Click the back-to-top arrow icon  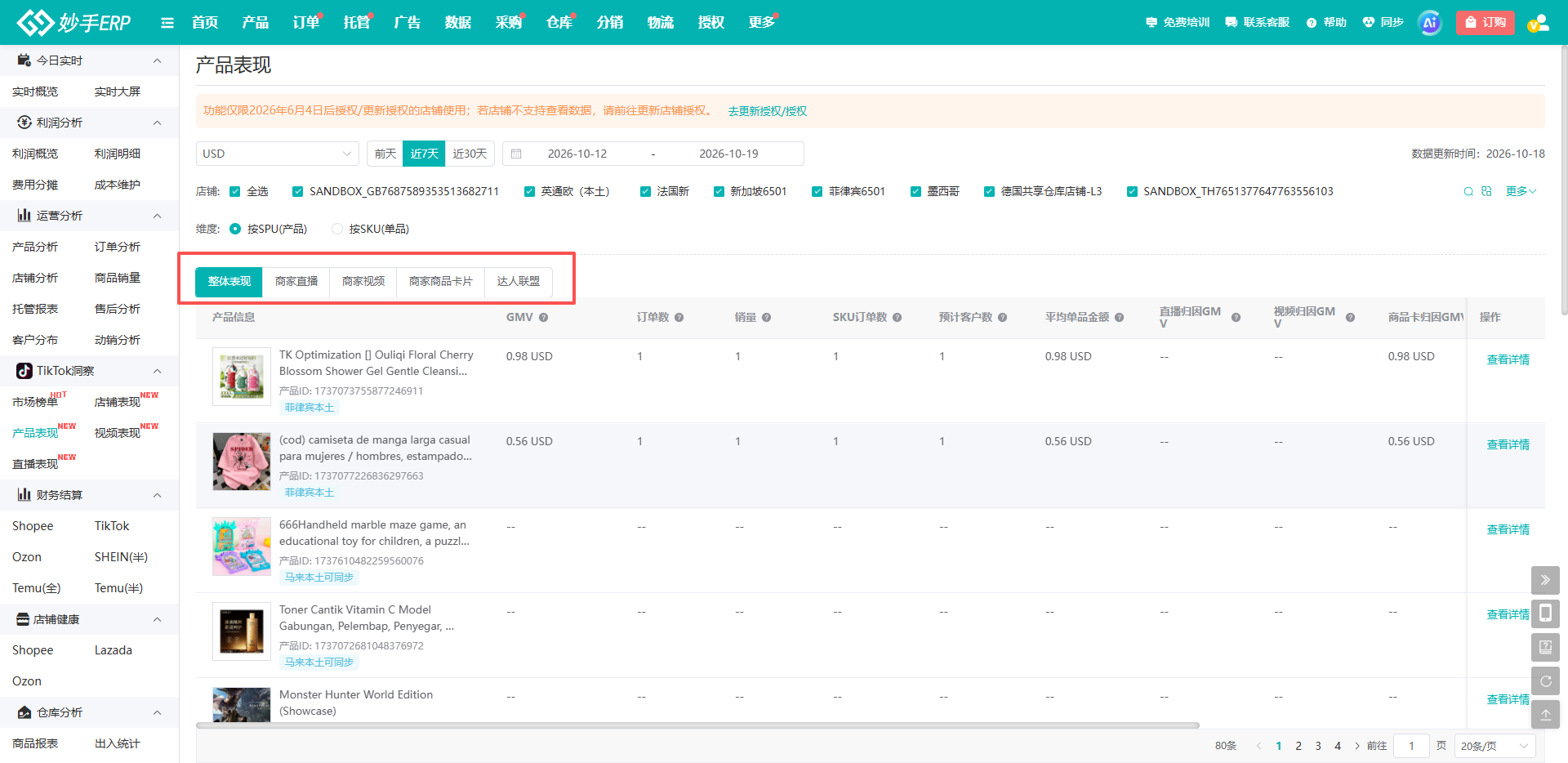[1545, 714]
